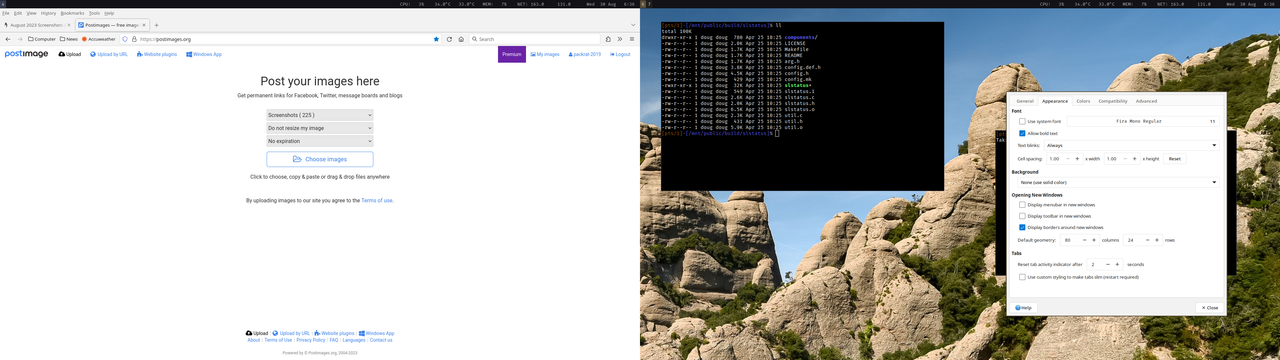Open Website plugins in header

pos(157,54)
